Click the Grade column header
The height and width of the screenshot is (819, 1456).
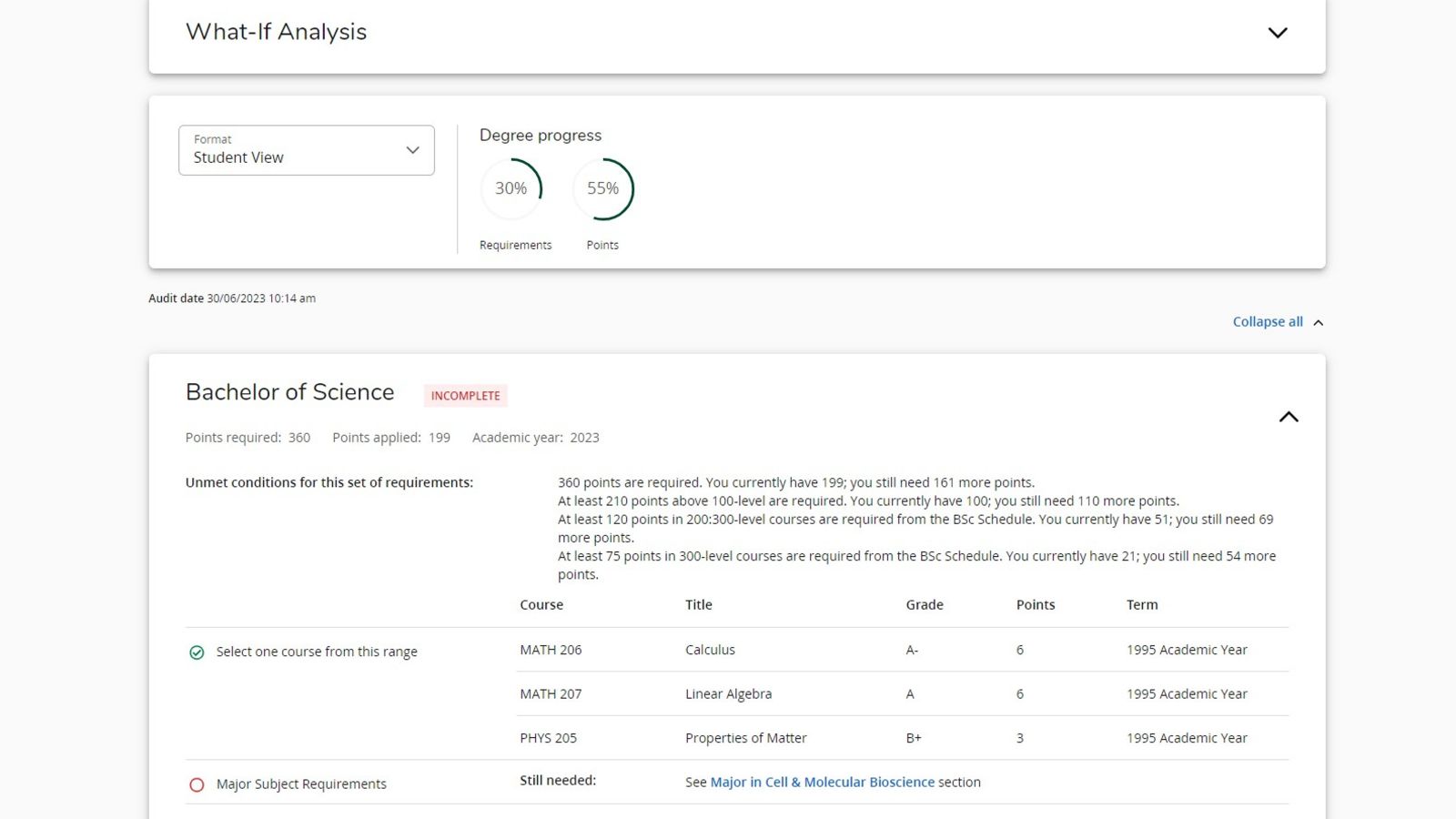click(x=924, y=605)
